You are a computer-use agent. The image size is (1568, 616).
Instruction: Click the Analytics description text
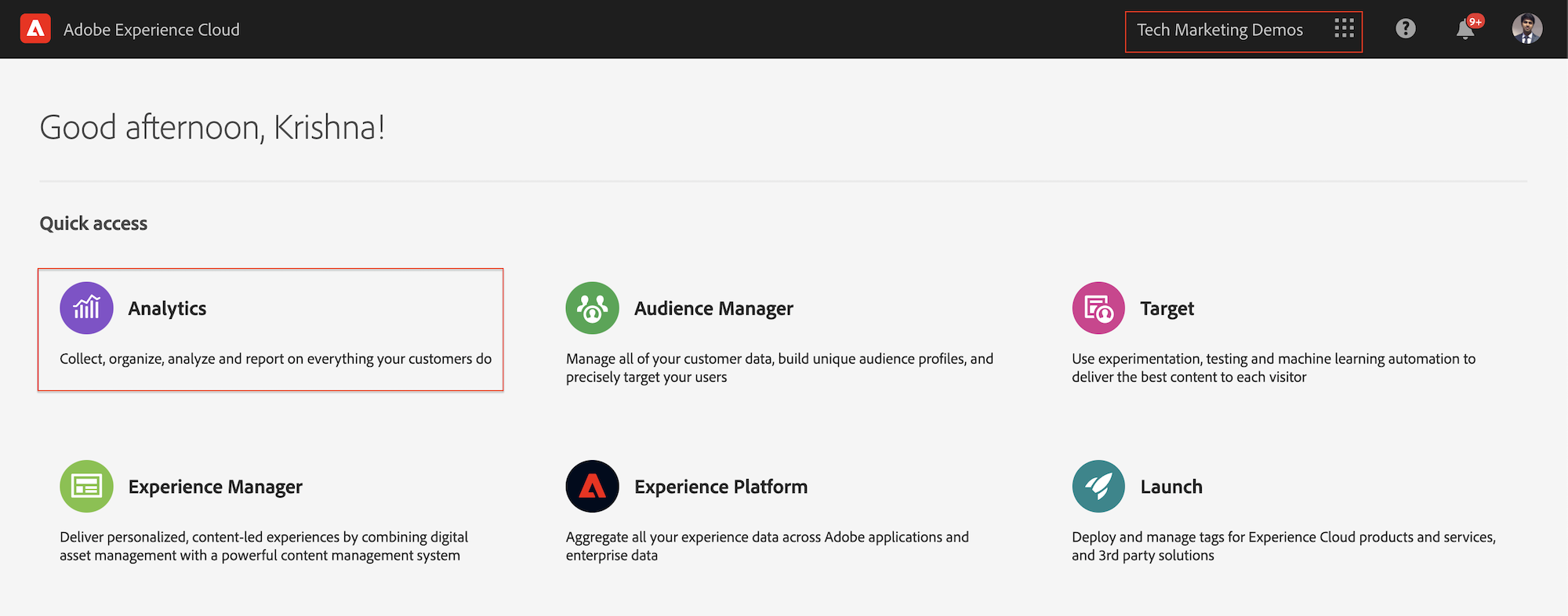pos(275,359)
